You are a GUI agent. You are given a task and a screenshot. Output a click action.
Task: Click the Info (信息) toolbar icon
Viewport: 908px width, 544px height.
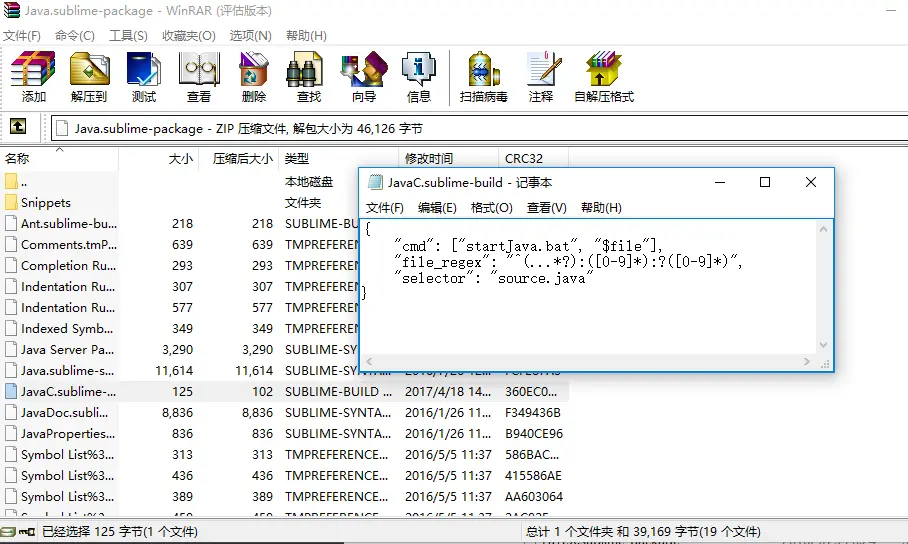click(x=419, y=76)
